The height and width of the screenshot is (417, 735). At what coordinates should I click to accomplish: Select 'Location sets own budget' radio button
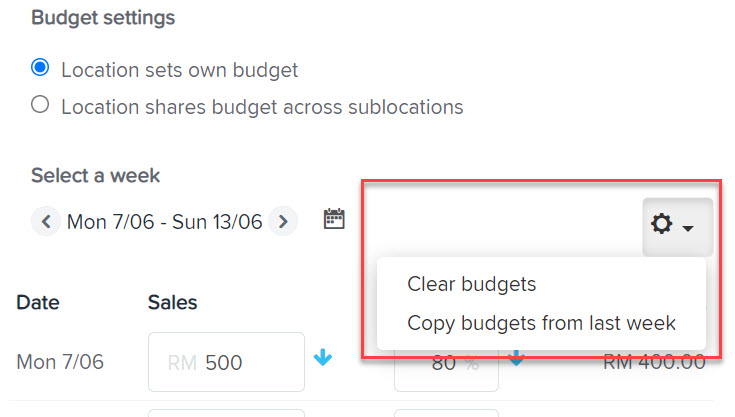coord(40,67)
